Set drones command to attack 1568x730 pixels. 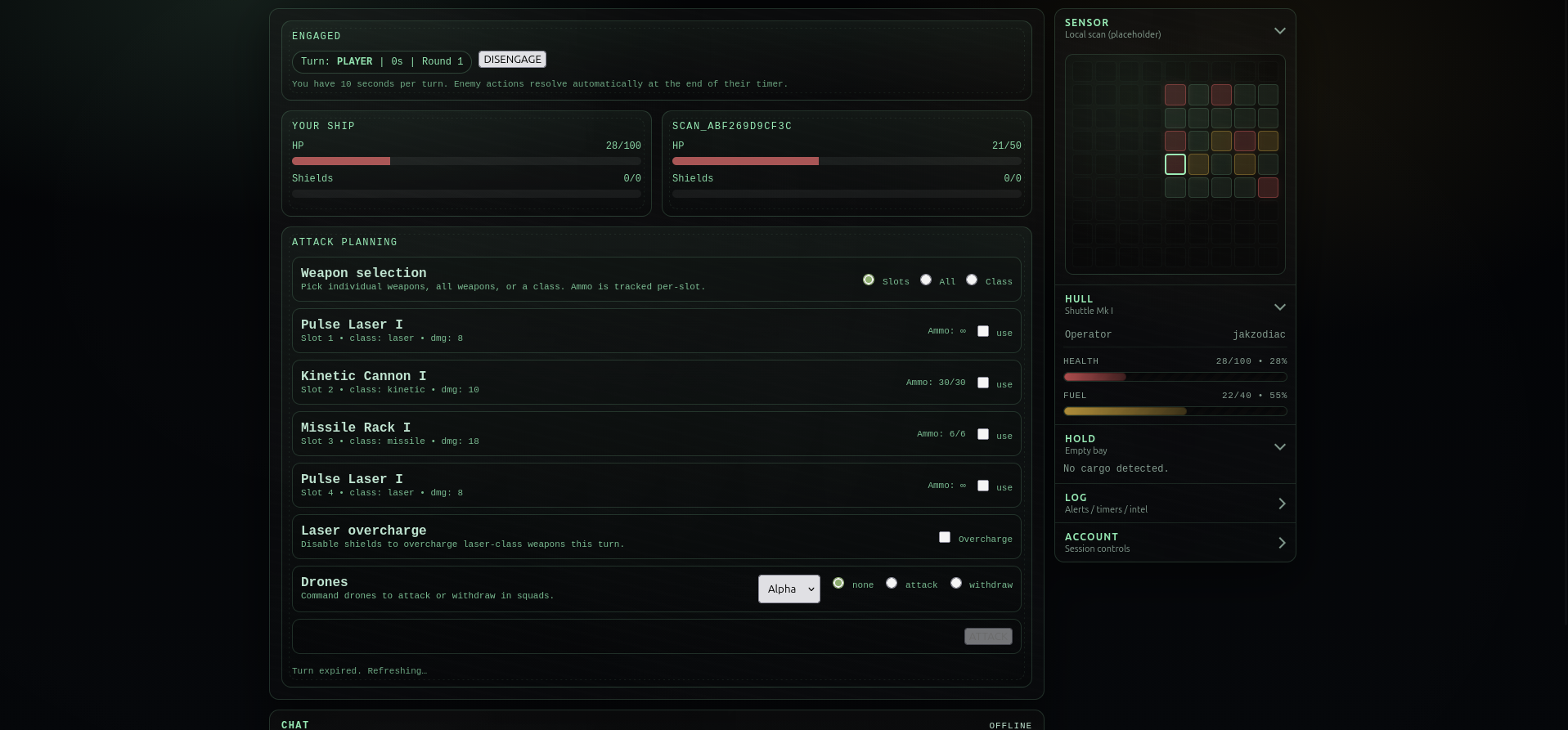892,583
